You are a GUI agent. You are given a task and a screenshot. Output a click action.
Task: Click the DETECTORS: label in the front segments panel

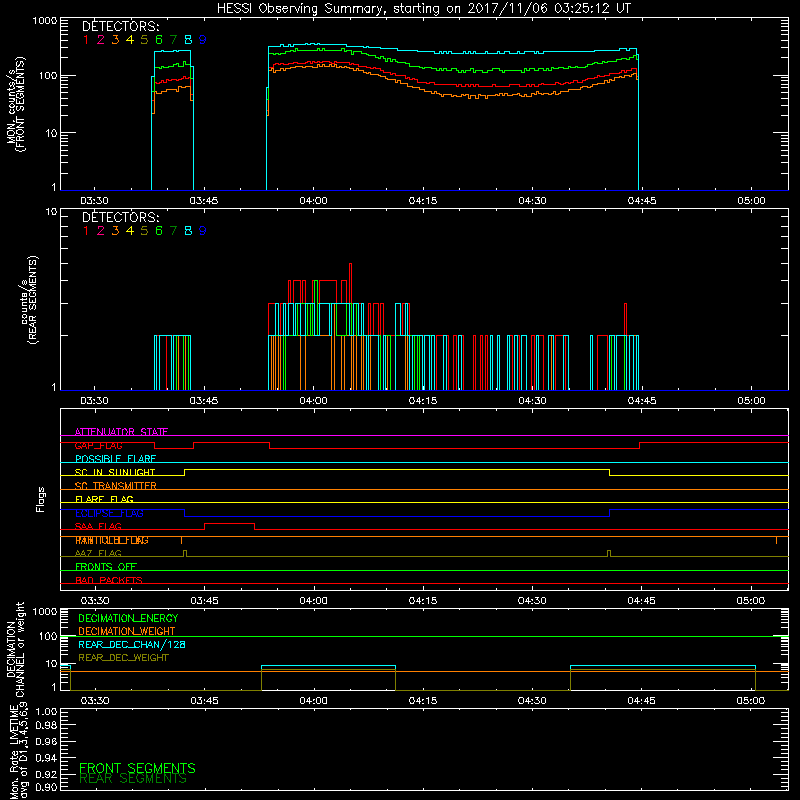(120, 26)
